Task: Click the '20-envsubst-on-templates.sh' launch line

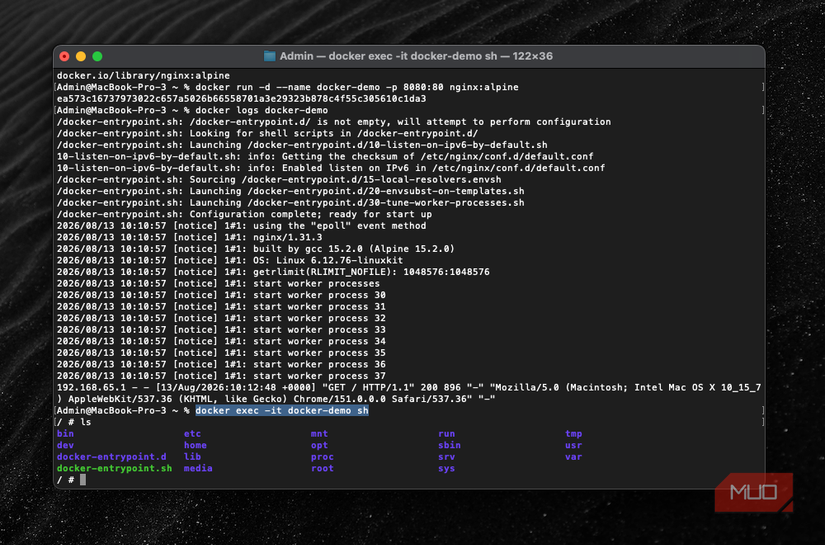Action: [290, 191]
